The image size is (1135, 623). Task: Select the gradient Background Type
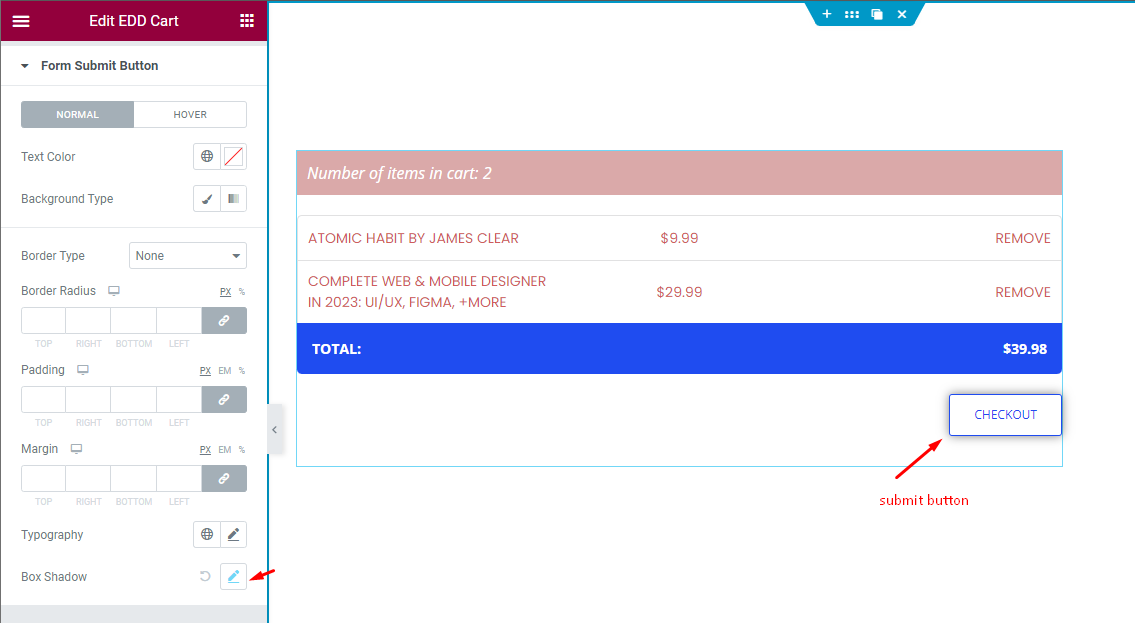pos(233,198)
